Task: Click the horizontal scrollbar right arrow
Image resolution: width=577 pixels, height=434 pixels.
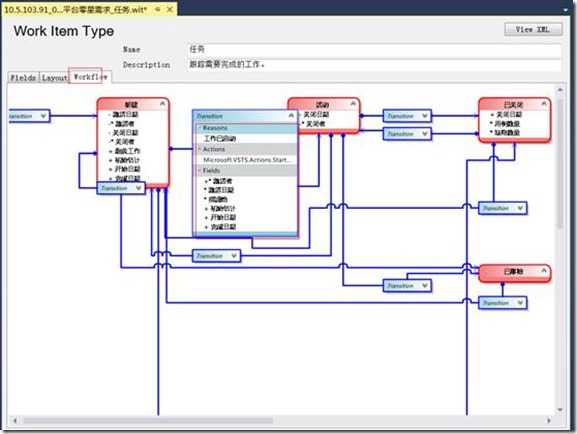Action: click(x=549, y=420)
